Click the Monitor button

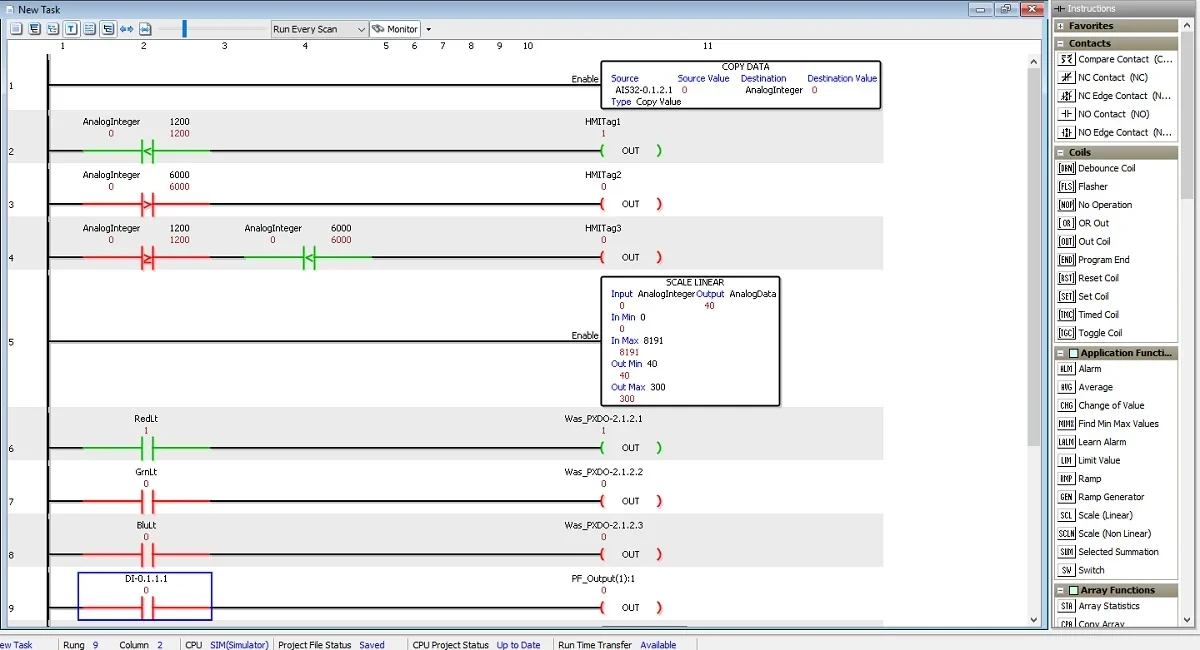[395, 29]
